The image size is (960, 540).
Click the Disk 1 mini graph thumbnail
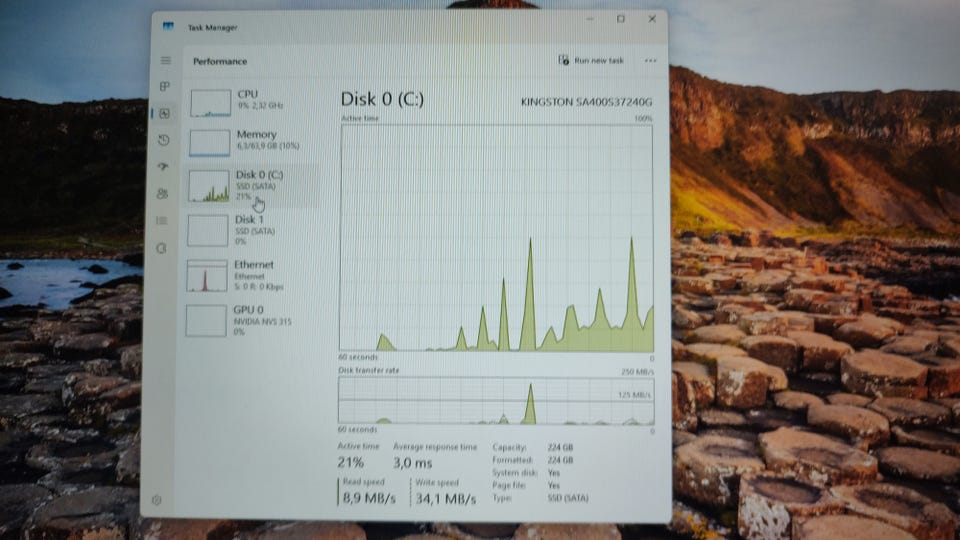[x=208, y=231]
